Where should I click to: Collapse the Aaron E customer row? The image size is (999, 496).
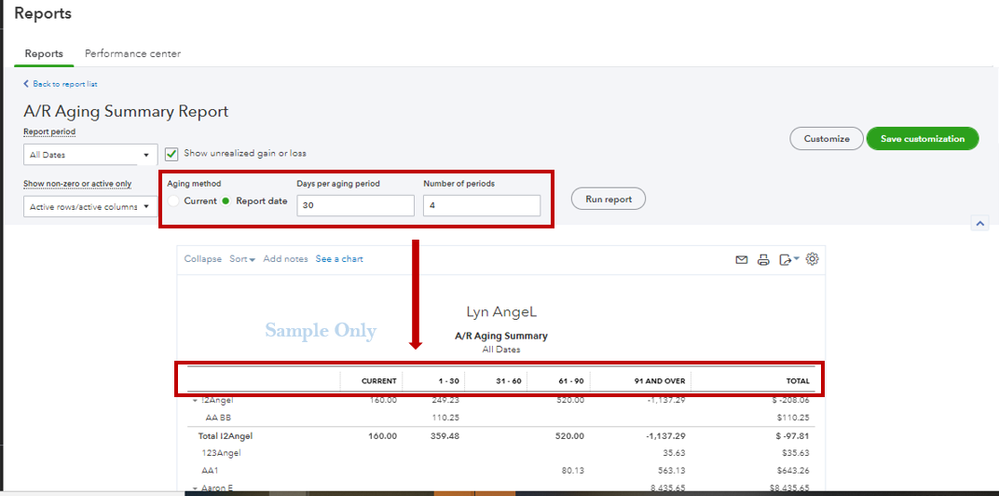[194, 488]
